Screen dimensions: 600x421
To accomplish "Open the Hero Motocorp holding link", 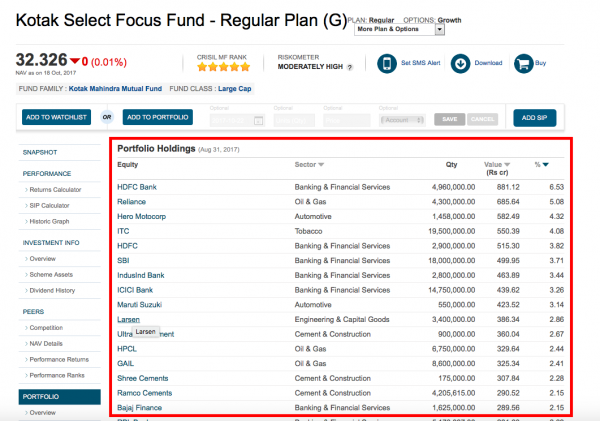I will pyautogui.click(x=141, y=217).
